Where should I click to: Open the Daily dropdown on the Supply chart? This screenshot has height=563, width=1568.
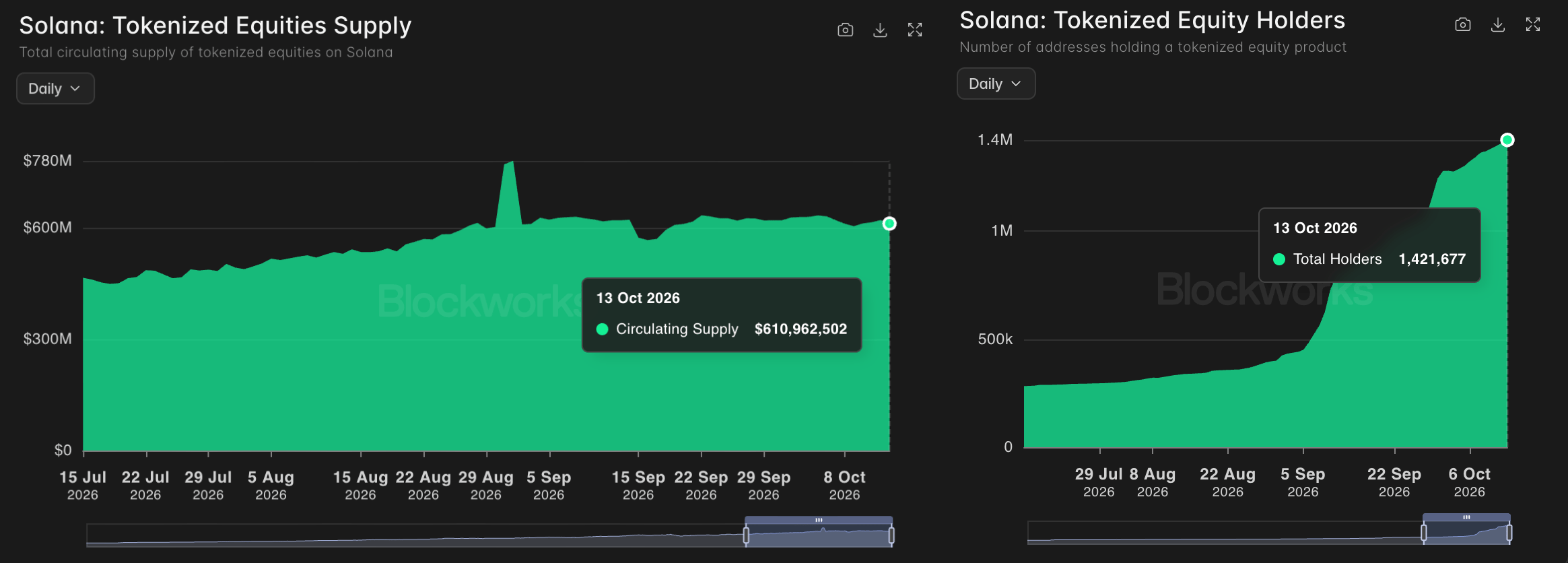[x=55, y=88]
